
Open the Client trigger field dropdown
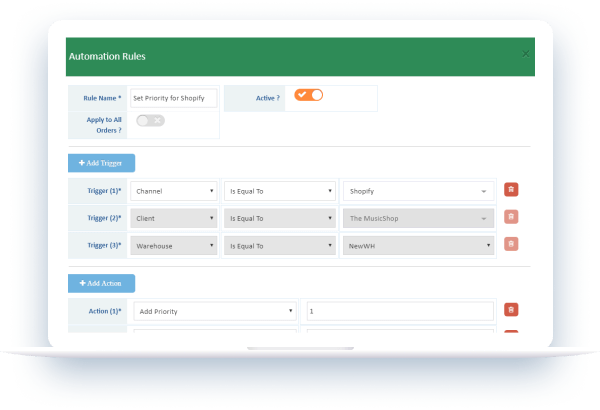click(173, 217)
